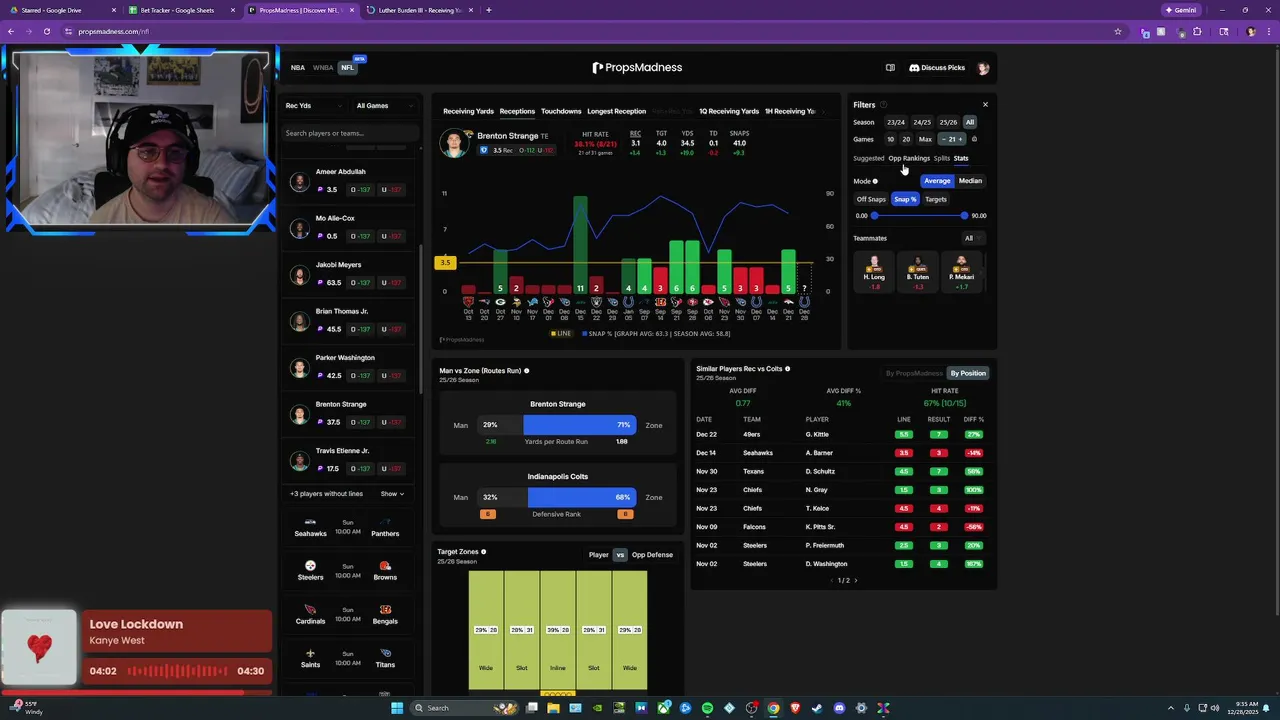The width and height of the screenshot is (1280, 720).
Task: Set Games filter to Max
Action: [925, 139]
